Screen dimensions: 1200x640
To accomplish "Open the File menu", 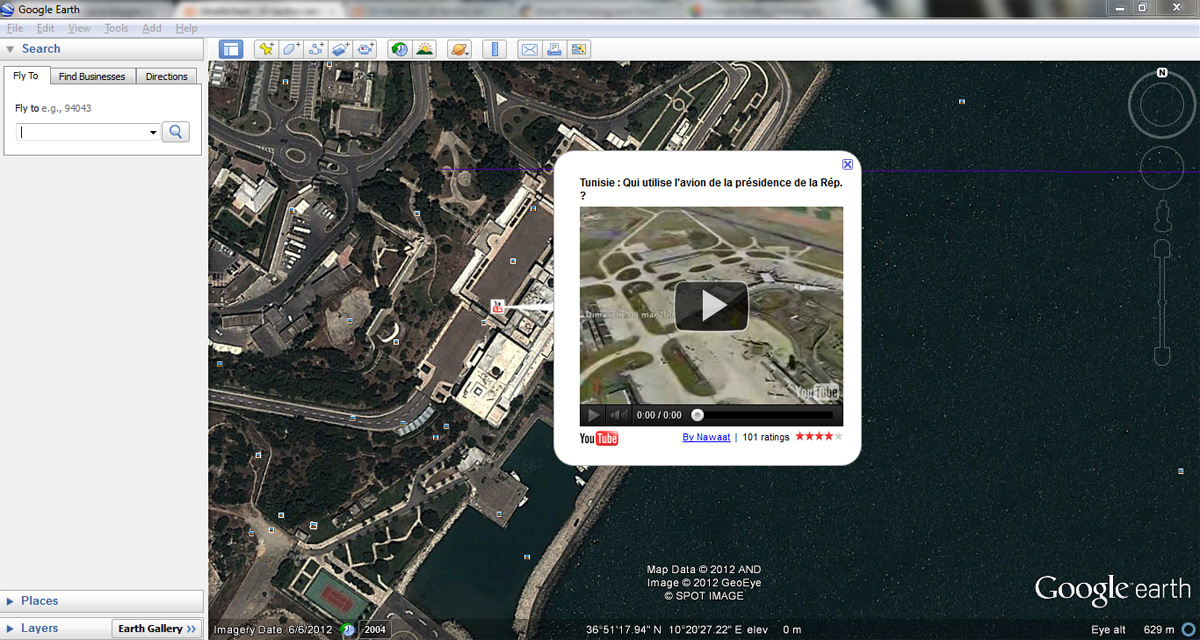I will (x=15, y=28).
